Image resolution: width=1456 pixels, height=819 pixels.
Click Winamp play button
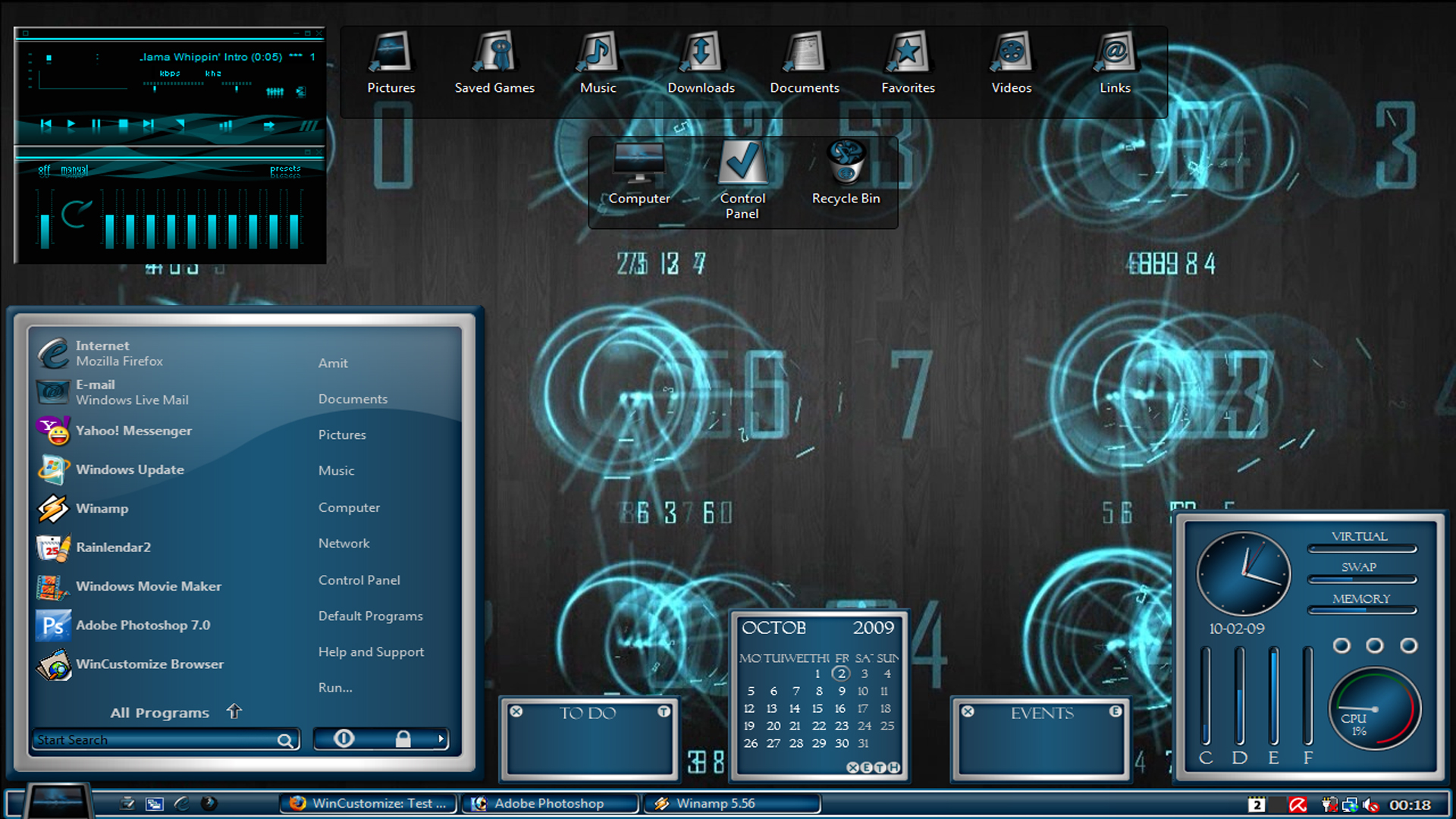(x=71, y=125)
